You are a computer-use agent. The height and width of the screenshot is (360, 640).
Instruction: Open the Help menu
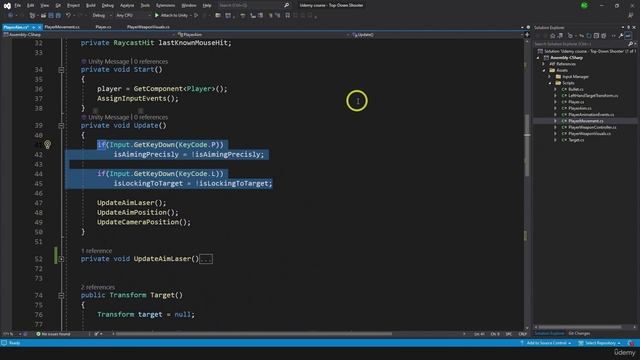[x=207, y=6]
